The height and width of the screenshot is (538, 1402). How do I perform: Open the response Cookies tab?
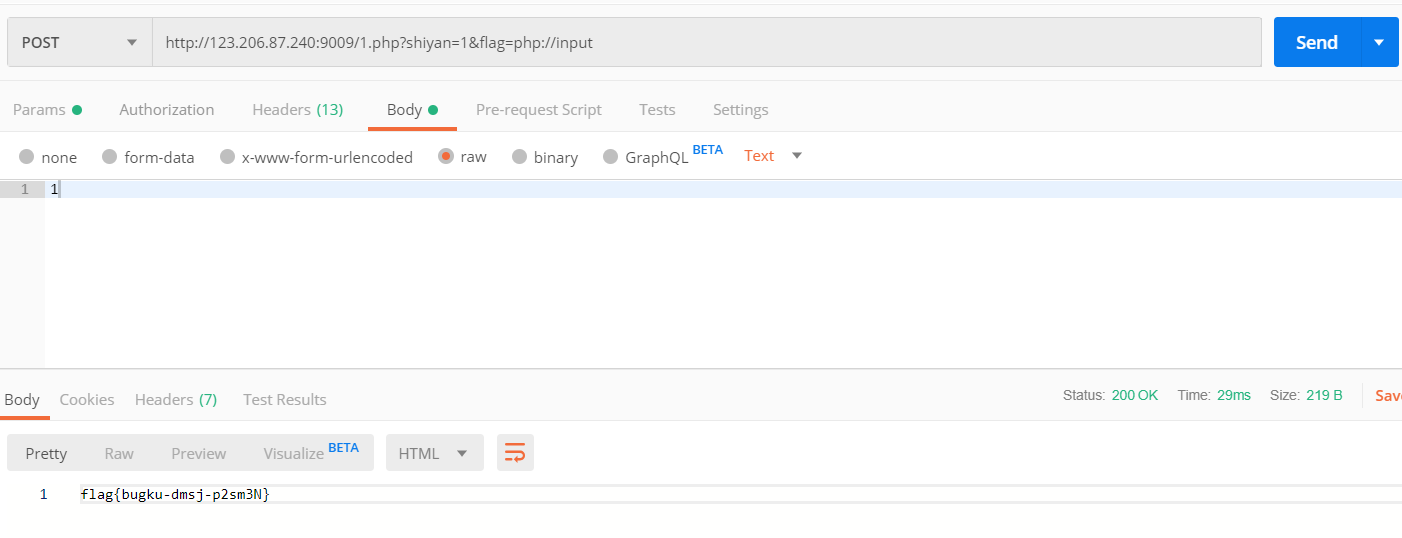(87, 400)
